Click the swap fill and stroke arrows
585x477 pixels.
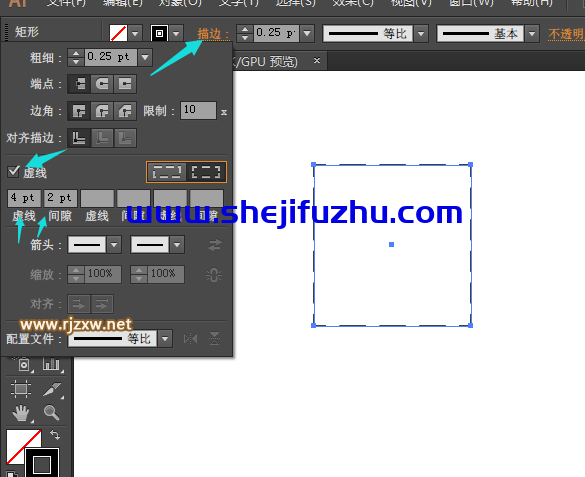pos(54,435)
